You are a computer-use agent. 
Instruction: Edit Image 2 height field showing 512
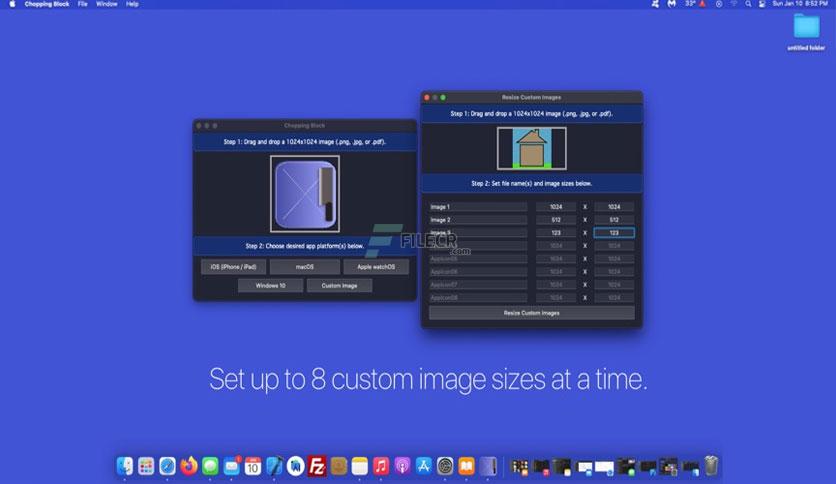coord(614,220)
